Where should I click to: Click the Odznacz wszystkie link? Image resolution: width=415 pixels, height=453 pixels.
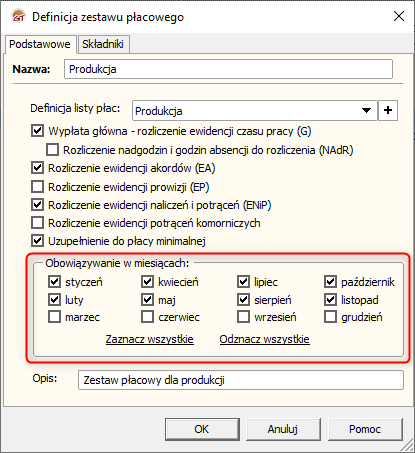point(265,339)
